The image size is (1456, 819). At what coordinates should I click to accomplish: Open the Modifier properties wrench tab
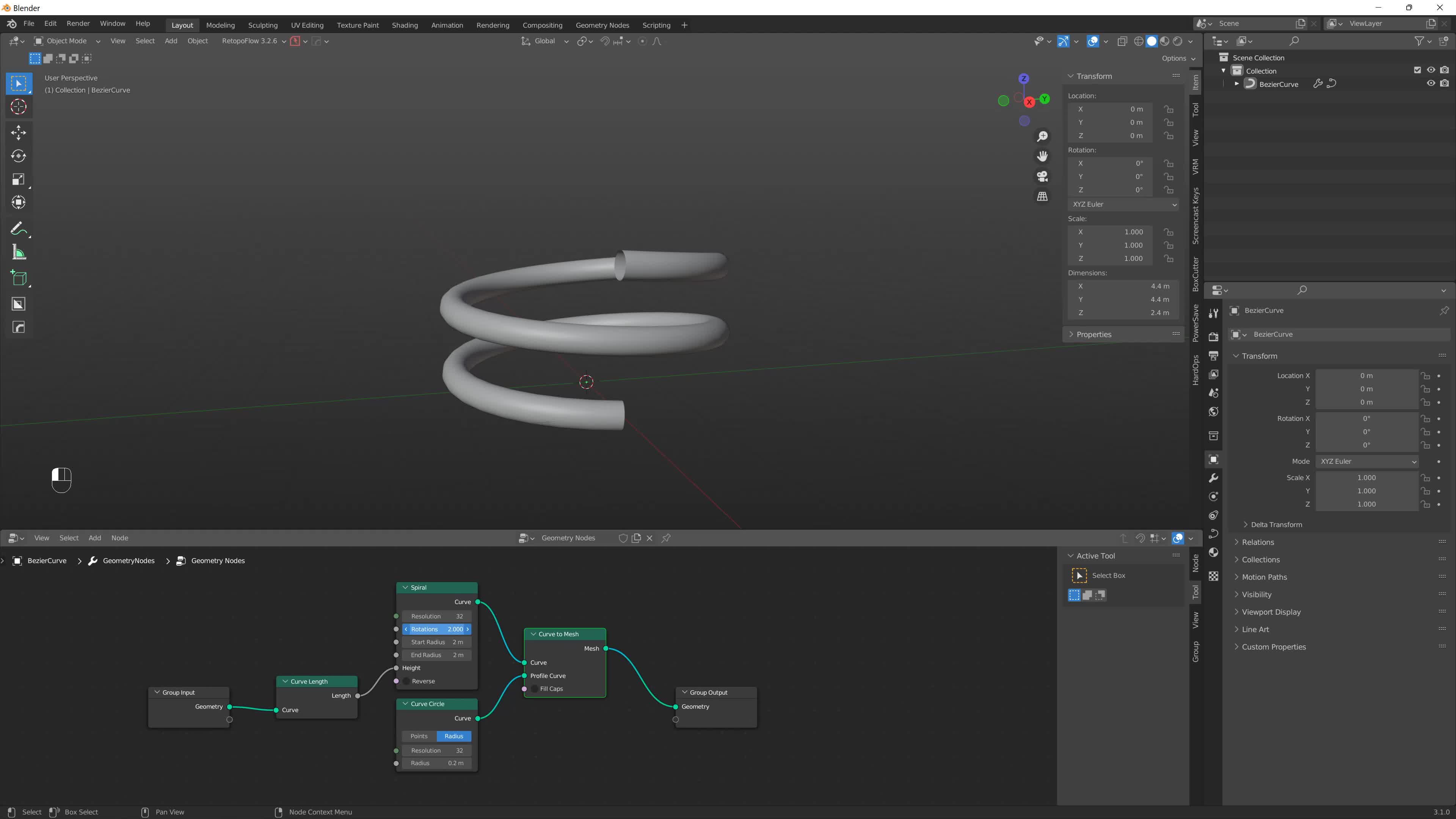[x=1213, y=478]
